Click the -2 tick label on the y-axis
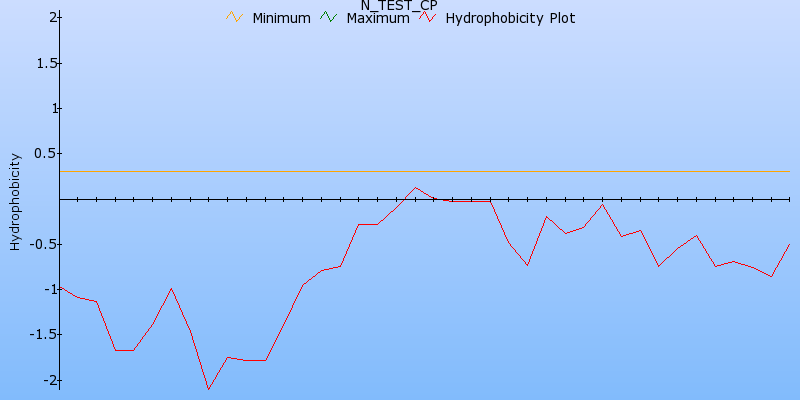The width and height of the screenshot is (800, 400). [50, 380]
